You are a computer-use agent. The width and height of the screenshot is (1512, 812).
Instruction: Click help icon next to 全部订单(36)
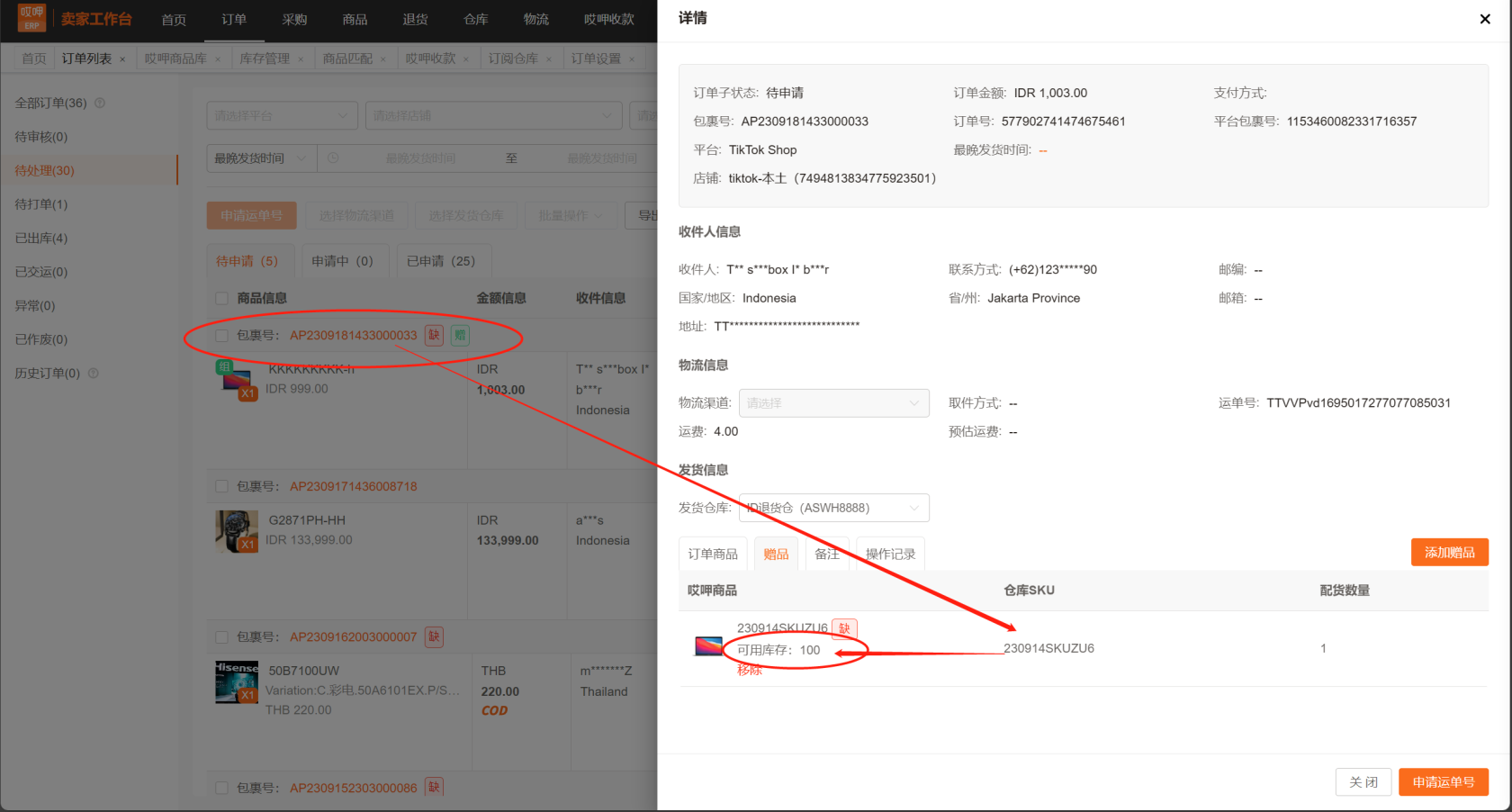point(100,103)
